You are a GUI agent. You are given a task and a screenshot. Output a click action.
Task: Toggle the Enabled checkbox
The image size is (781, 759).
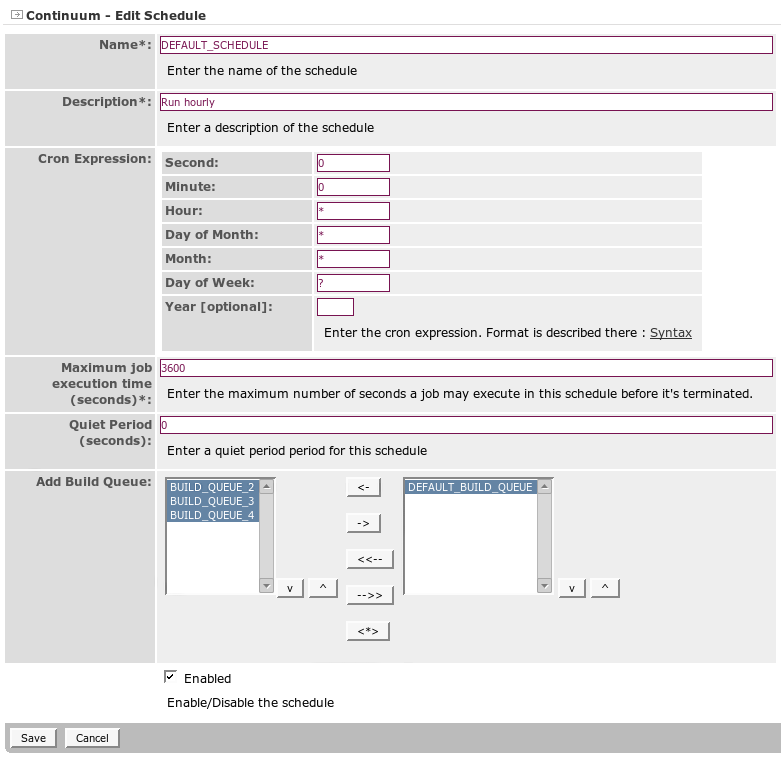[171, 677]
